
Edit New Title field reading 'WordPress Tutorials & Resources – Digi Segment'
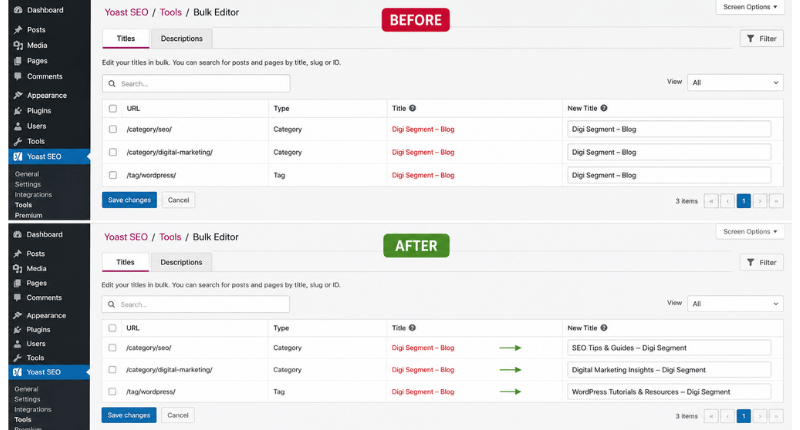coord(669,392)
